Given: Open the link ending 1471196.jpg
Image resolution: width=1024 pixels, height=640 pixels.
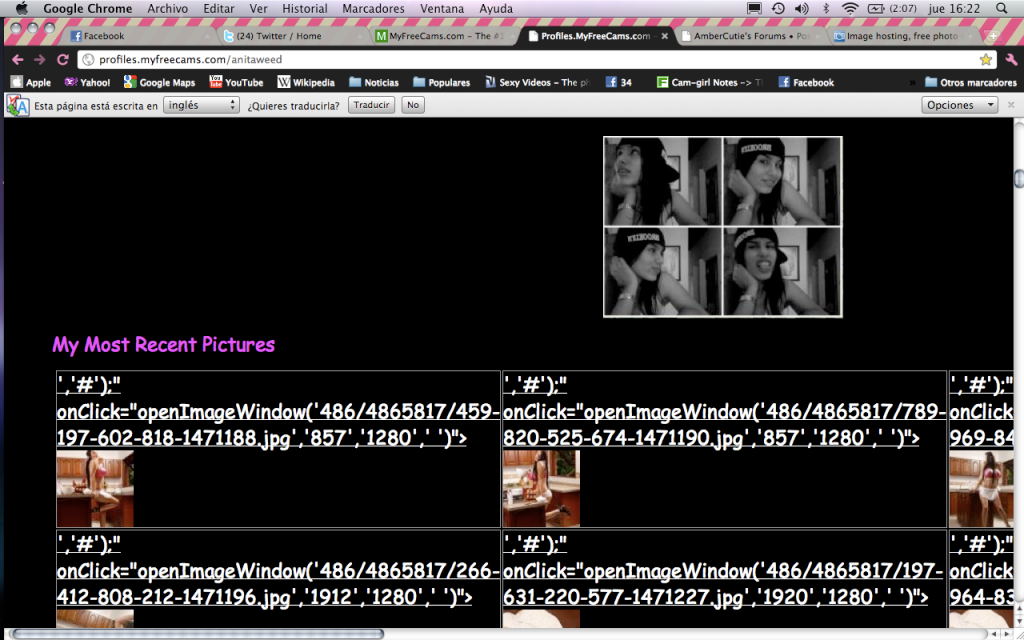Looking at the screenshot, I should point(278,571).
